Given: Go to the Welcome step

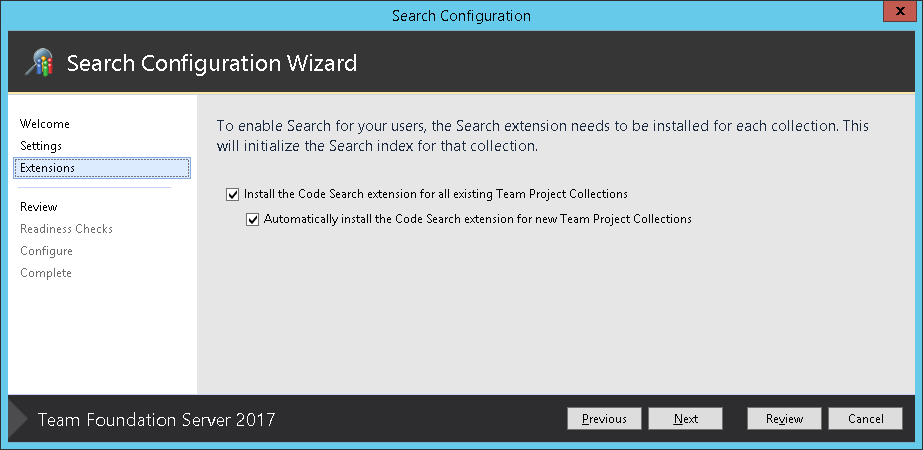Looking at the screenshot, I should coord(45,124).
